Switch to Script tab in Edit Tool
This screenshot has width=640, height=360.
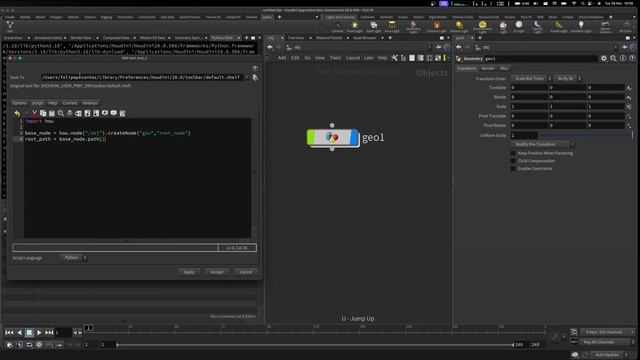pos(37,103)
